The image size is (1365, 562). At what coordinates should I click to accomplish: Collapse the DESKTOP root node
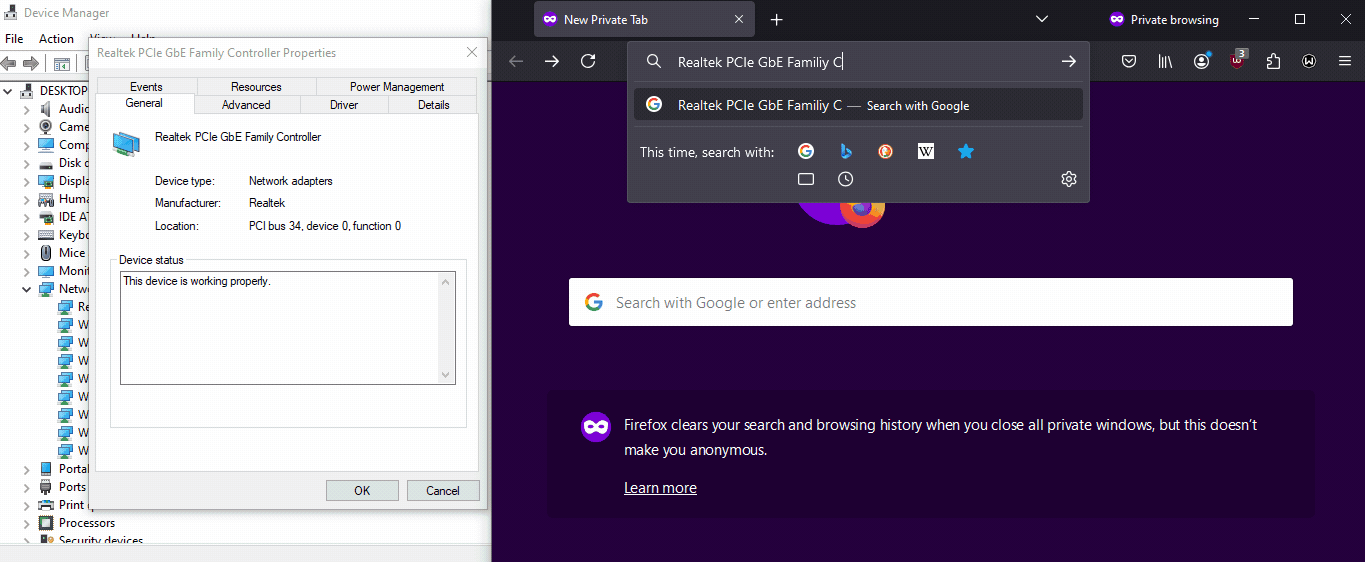pos(9,90)
